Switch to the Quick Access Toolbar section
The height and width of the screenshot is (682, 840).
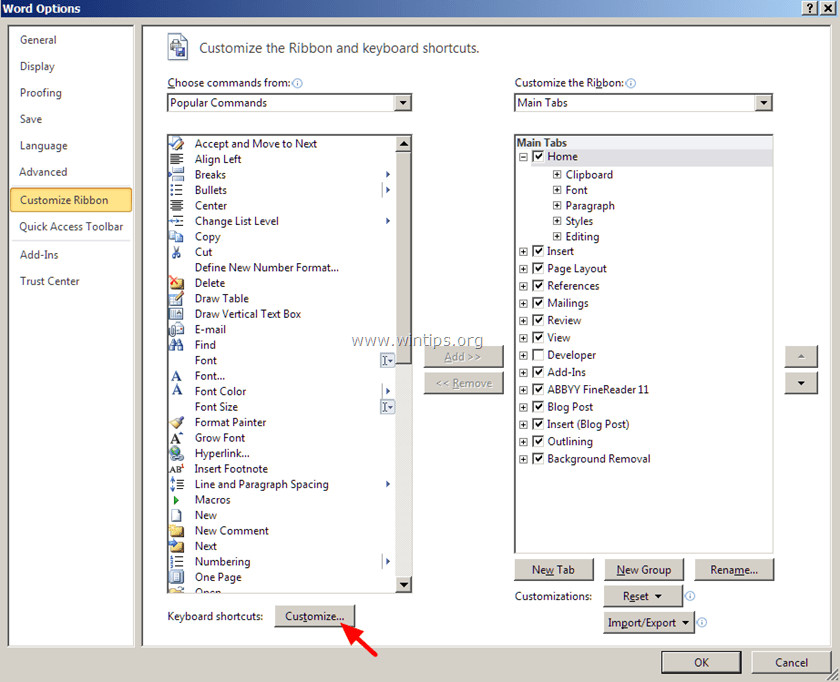point(71,227)
